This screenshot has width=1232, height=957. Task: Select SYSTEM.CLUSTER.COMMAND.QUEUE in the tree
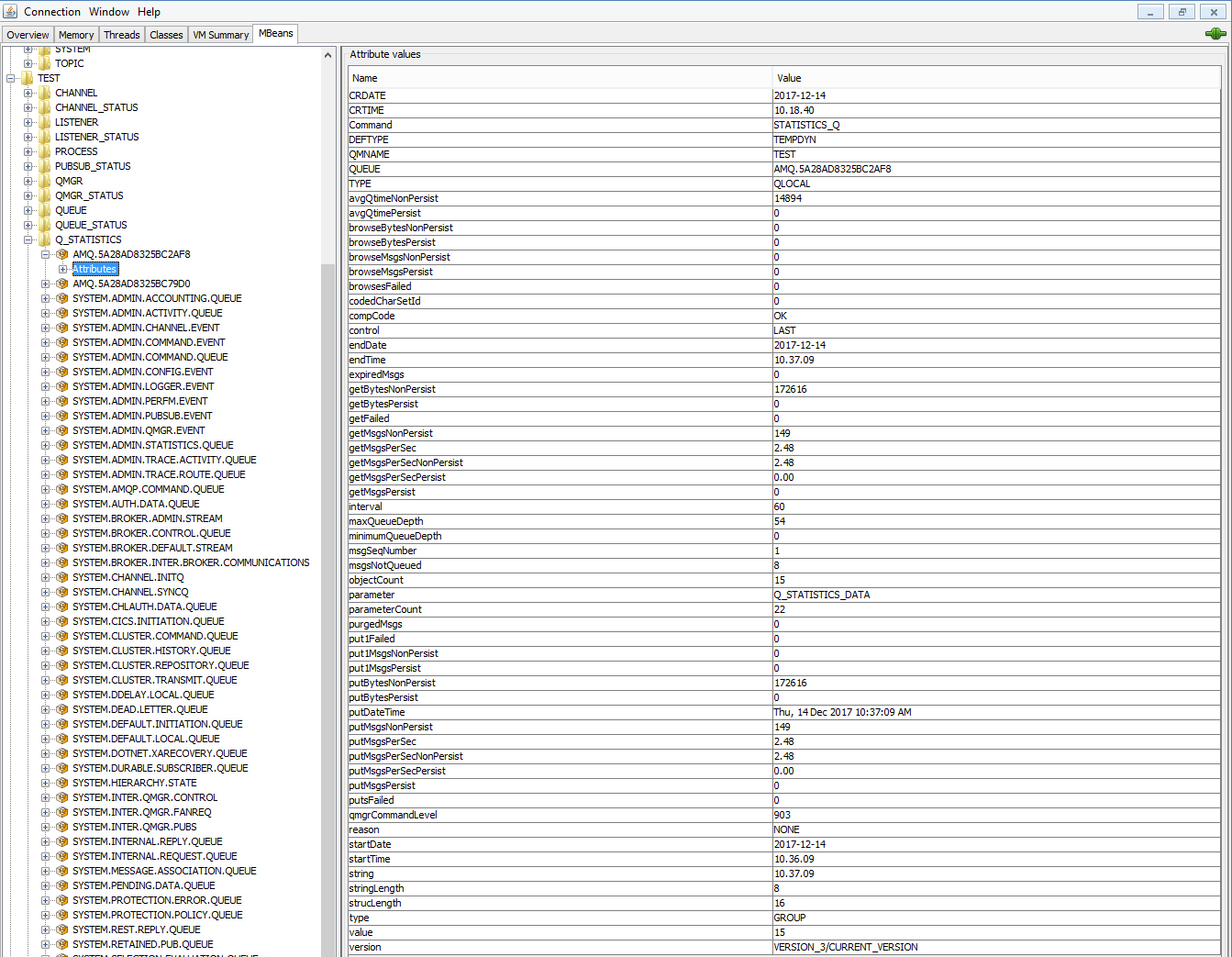tap(155, 636)
